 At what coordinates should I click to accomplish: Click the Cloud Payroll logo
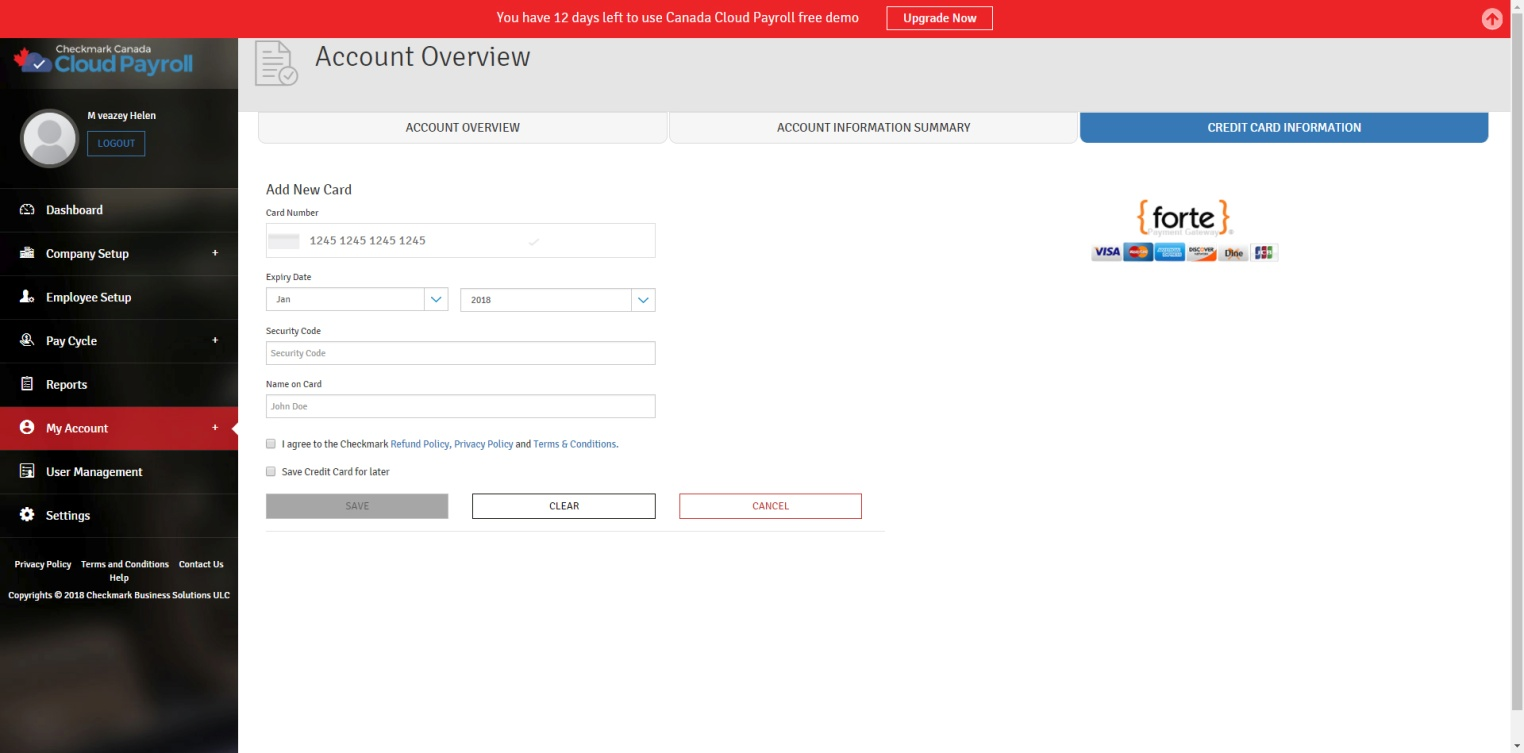(103, 60)
